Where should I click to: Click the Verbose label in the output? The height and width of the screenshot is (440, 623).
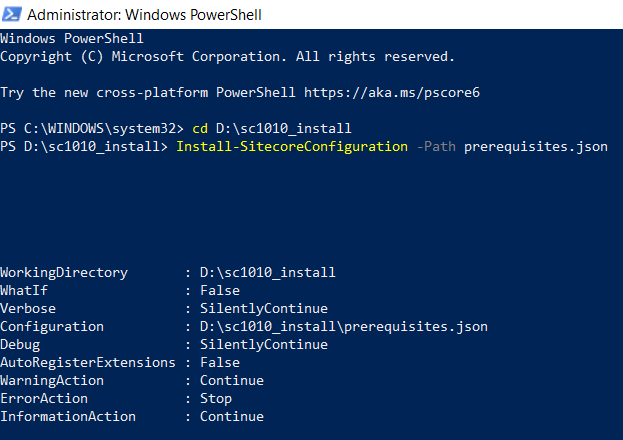click(28, 308)
